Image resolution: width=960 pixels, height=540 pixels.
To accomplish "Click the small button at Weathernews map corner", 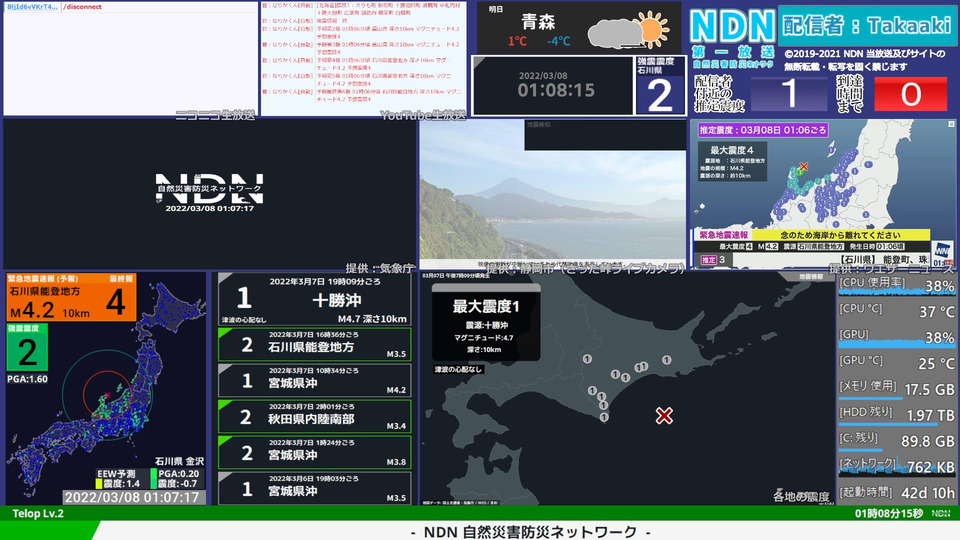I will (x=951, y=124).
